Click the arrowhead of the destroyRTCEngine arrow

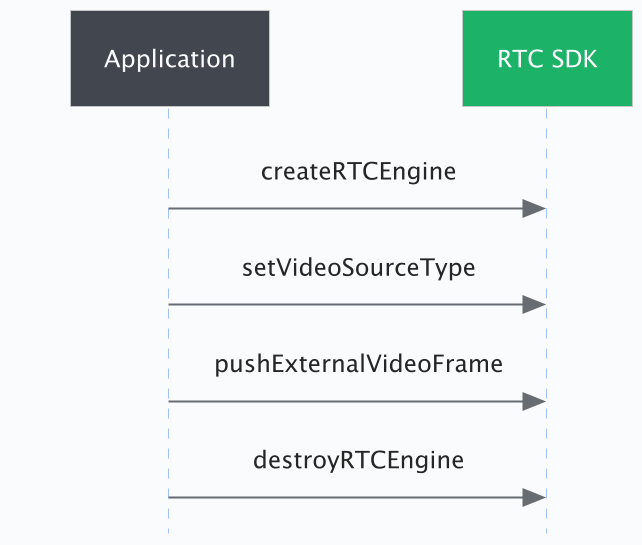tap(534, 497)
